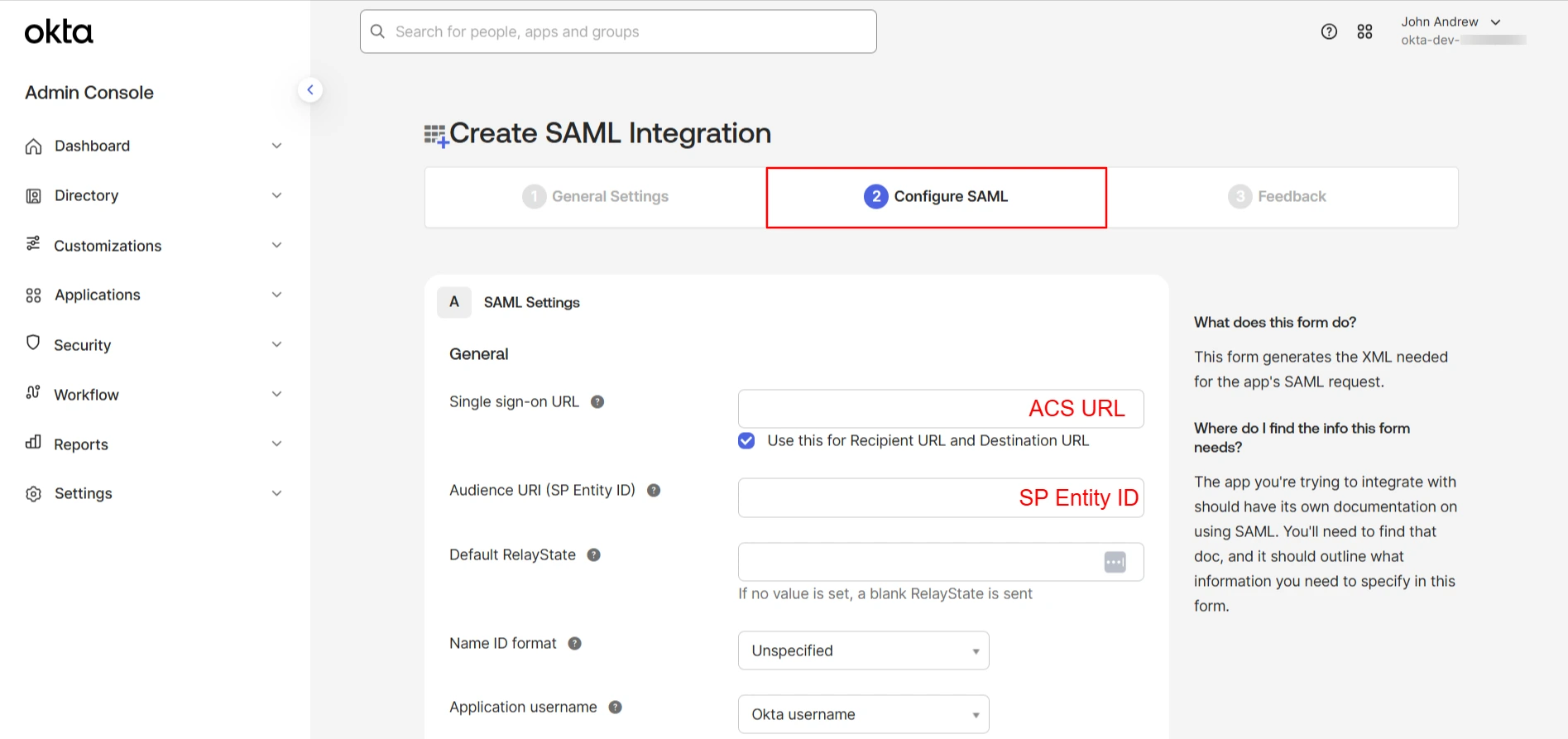The width and height of the screenshot is (1568, 739).
Task: Click 'What does this form do?' heading
Action: pos(1275,323)
